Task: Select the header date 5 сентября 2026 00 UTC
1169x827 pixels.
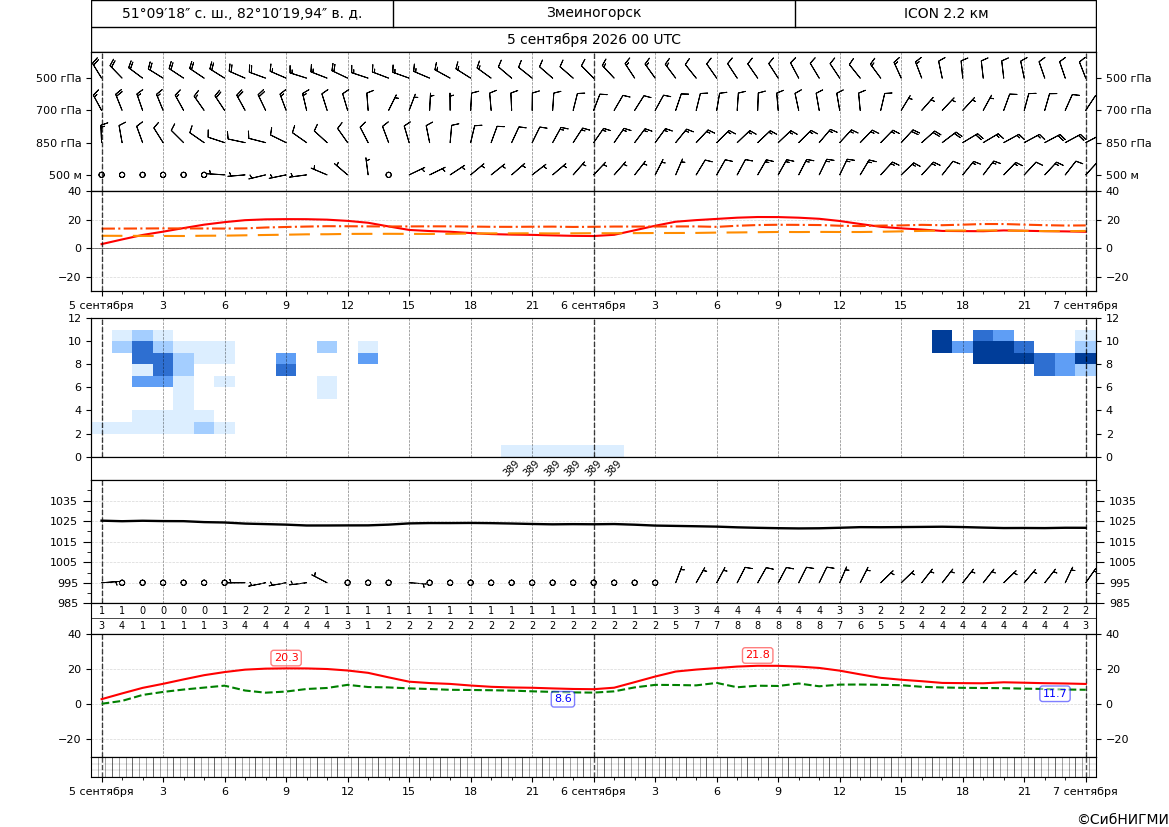Action: pos(593,40)
